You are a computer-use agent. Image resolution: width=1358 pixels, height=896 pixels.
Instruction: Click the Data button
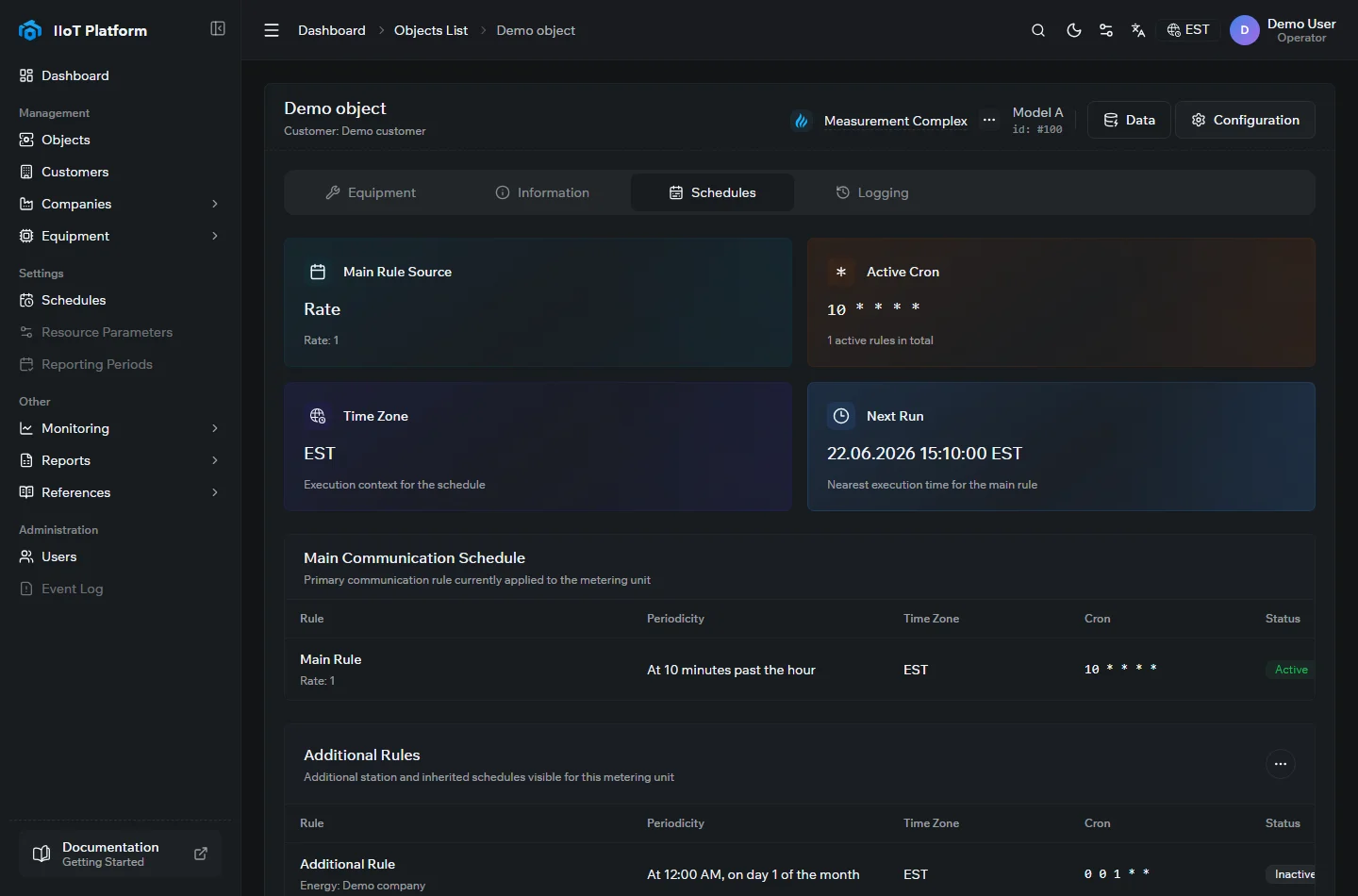coord(1129,120)
